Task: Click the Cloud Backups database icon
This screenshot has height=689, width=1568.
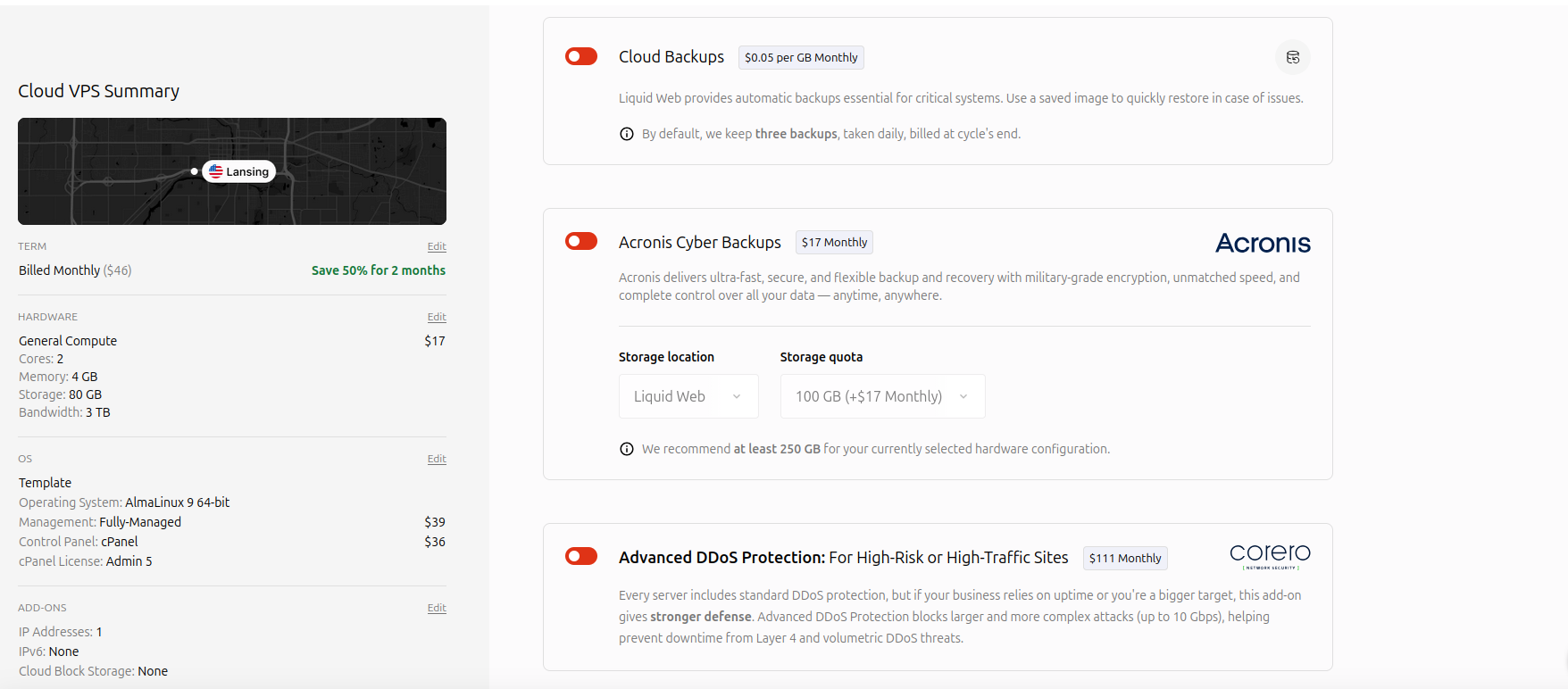Action: click(x=1292, y=57)
